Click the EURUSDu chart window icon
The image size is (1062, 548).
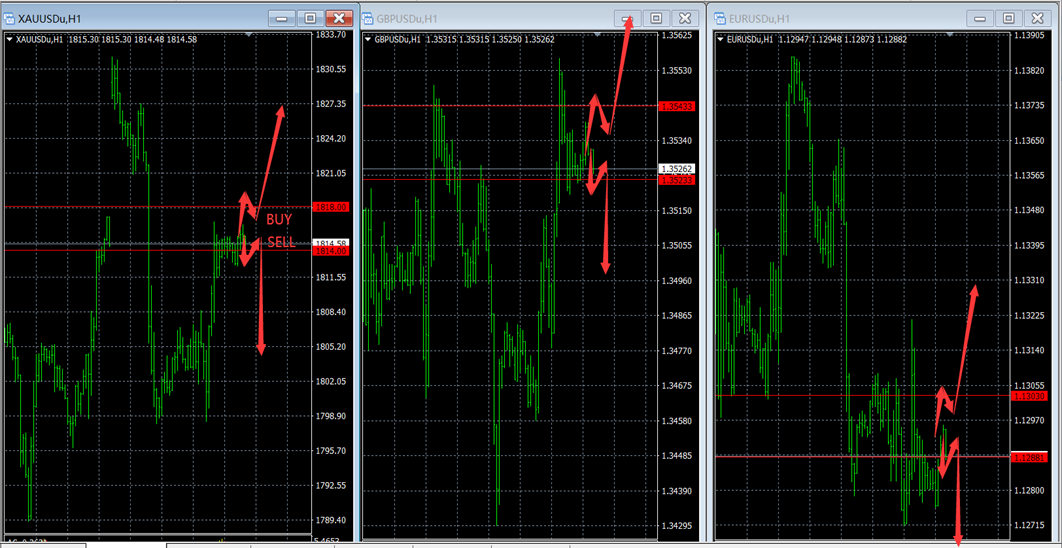pyautogui.click(x=718, y=18)
